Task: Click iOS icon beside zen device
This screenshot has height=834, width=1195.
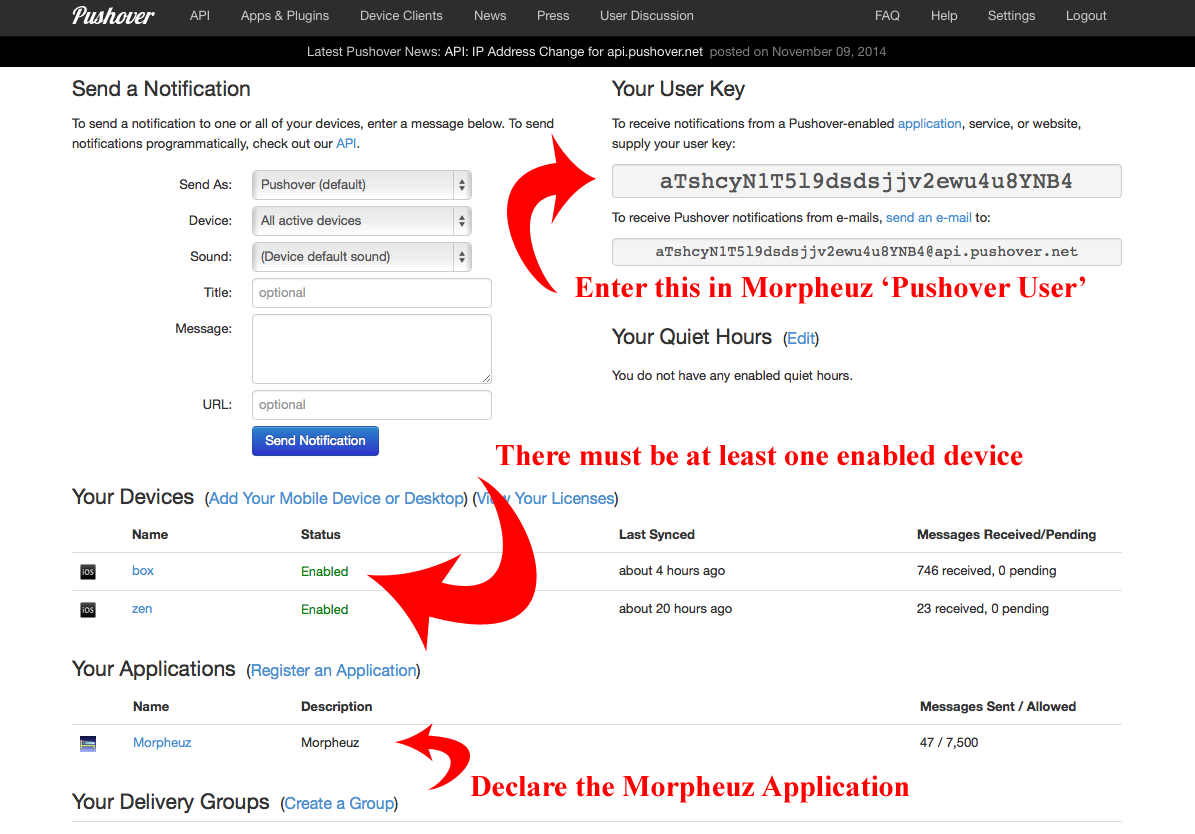Action: [88, 610]
